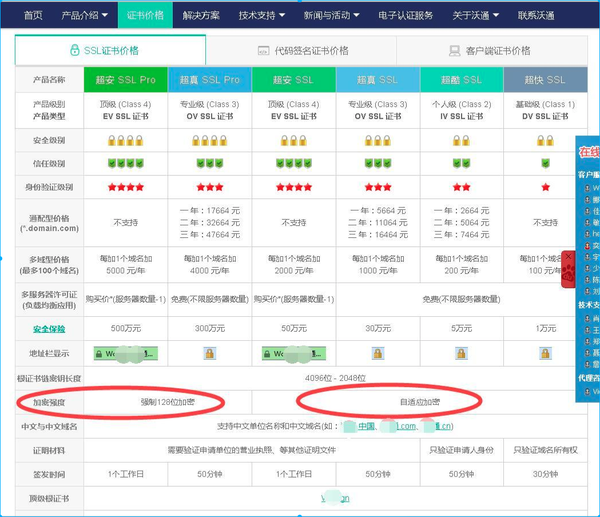The height and width of the screenshot is (517, 600).
Task: Click the green address bar image for 超安 SSL Pro
Action: 126,354
